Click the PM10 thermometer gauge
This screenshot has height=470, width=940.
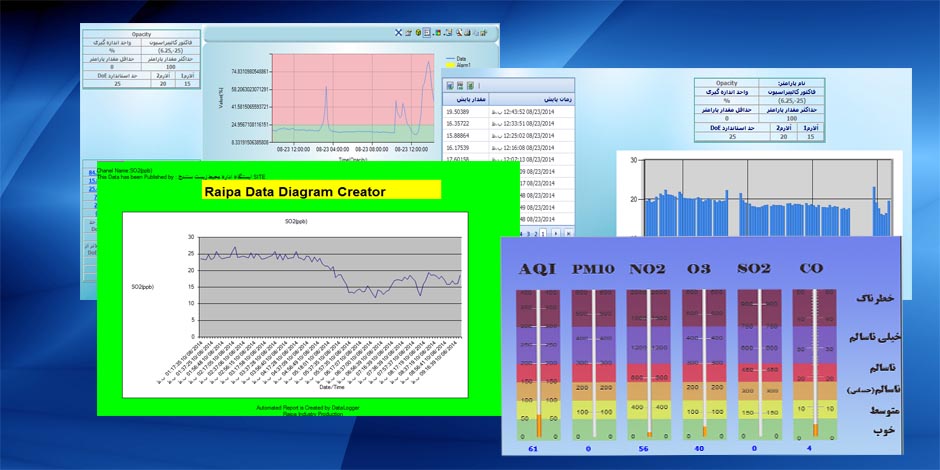click(593, 364)
